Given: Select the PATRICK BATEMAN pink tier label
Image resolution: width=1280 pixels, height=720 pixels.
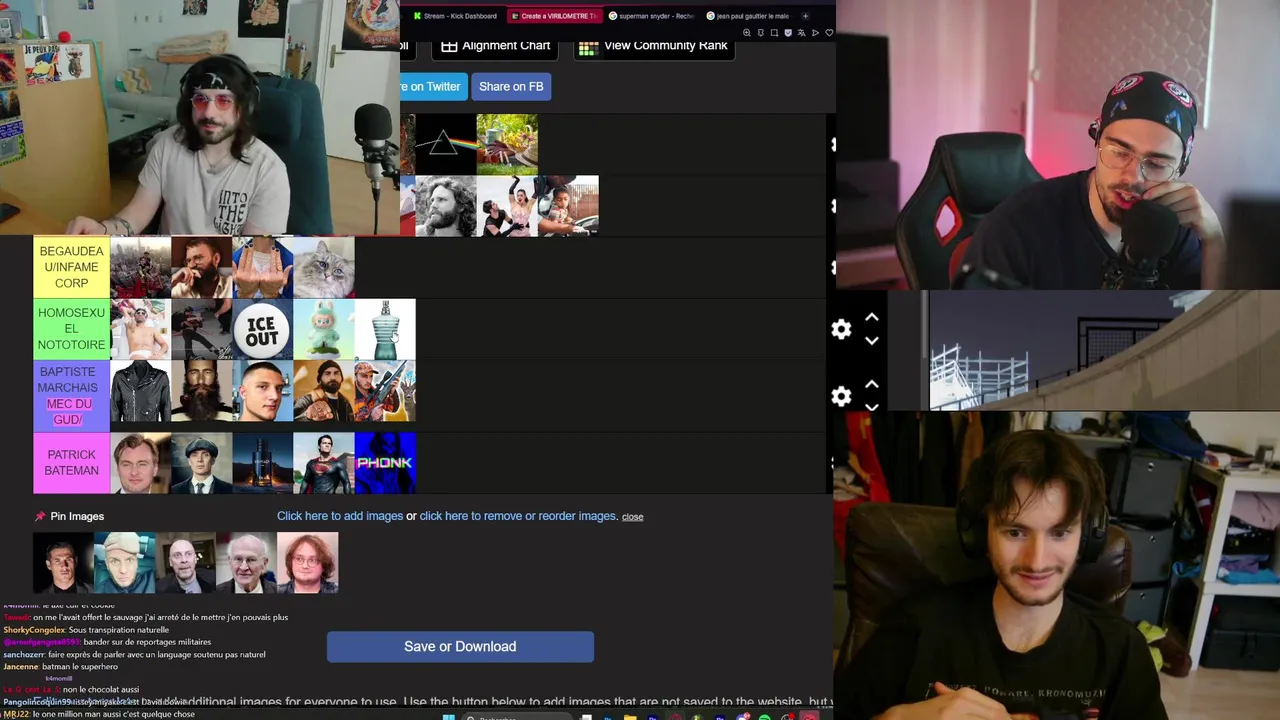Looking at the screenshot, I should pos(71,463).
